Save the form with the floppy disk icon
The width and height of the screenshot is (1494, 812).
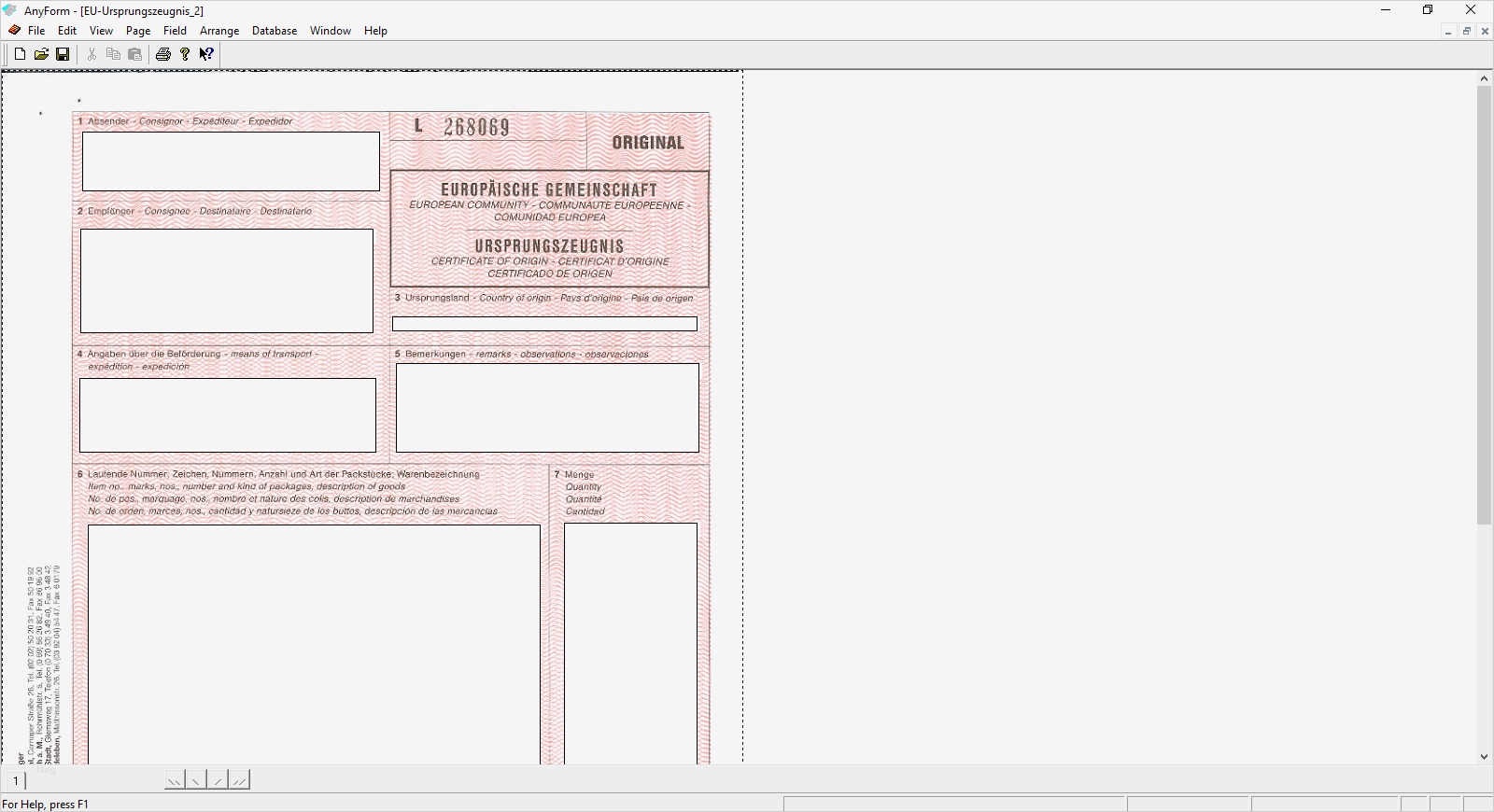pos(63,54)
